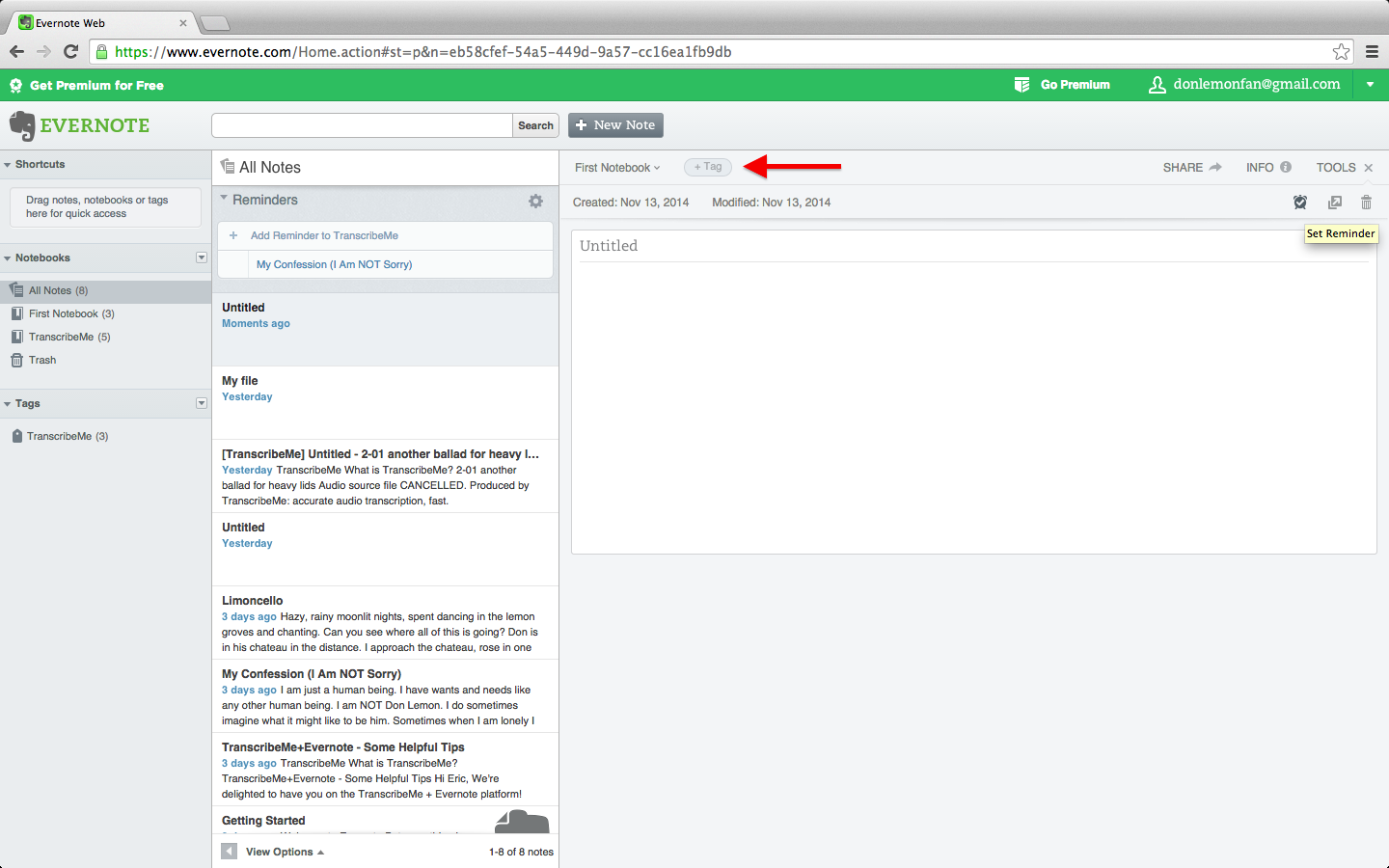The height and width of the screenshot is (868, 1389).
Task: Click the HTTPS padlock icon
Action: click(101, 52)
